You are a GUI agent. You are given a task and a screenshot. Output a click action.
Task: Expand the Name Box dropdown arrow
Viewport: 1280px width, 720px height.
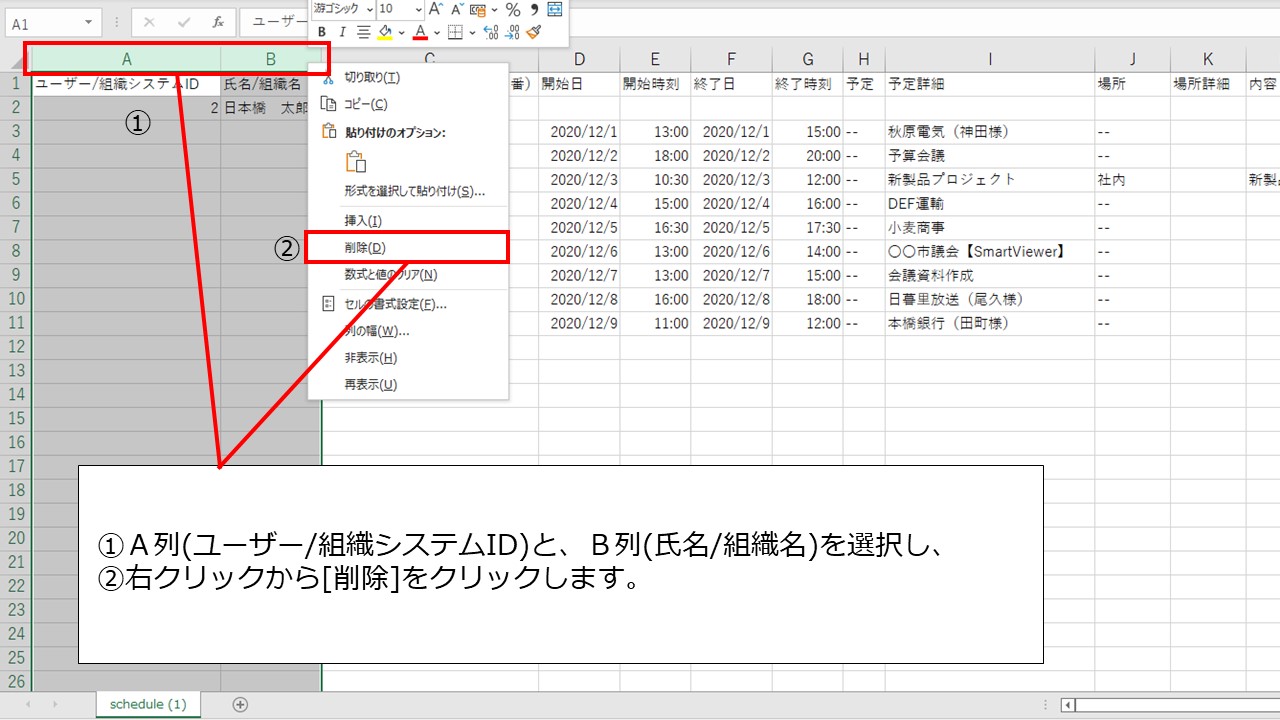(x=89, y=22)
